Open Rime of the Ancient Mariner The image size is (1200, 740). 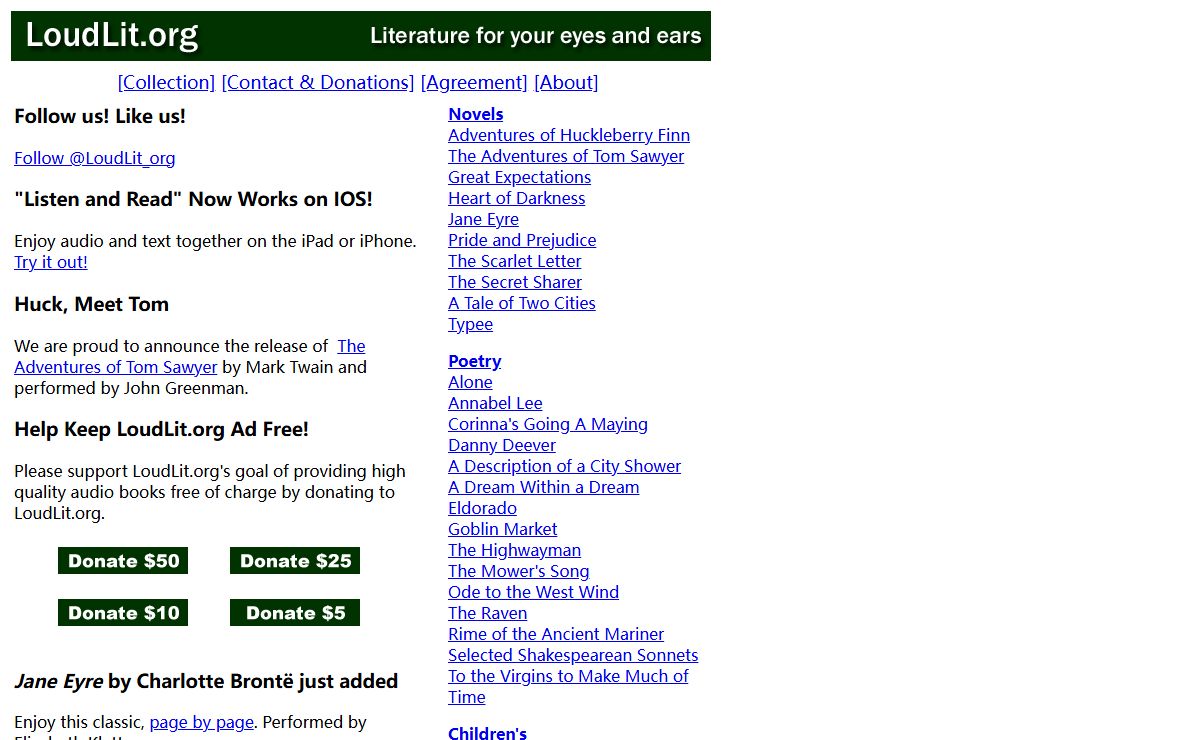click(x=556, y=634)
